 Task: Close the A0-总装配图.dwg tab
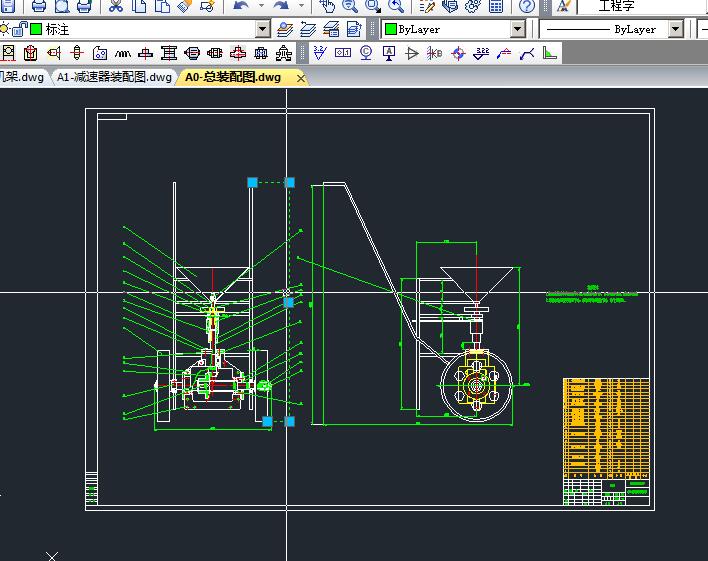pos(301,79)
